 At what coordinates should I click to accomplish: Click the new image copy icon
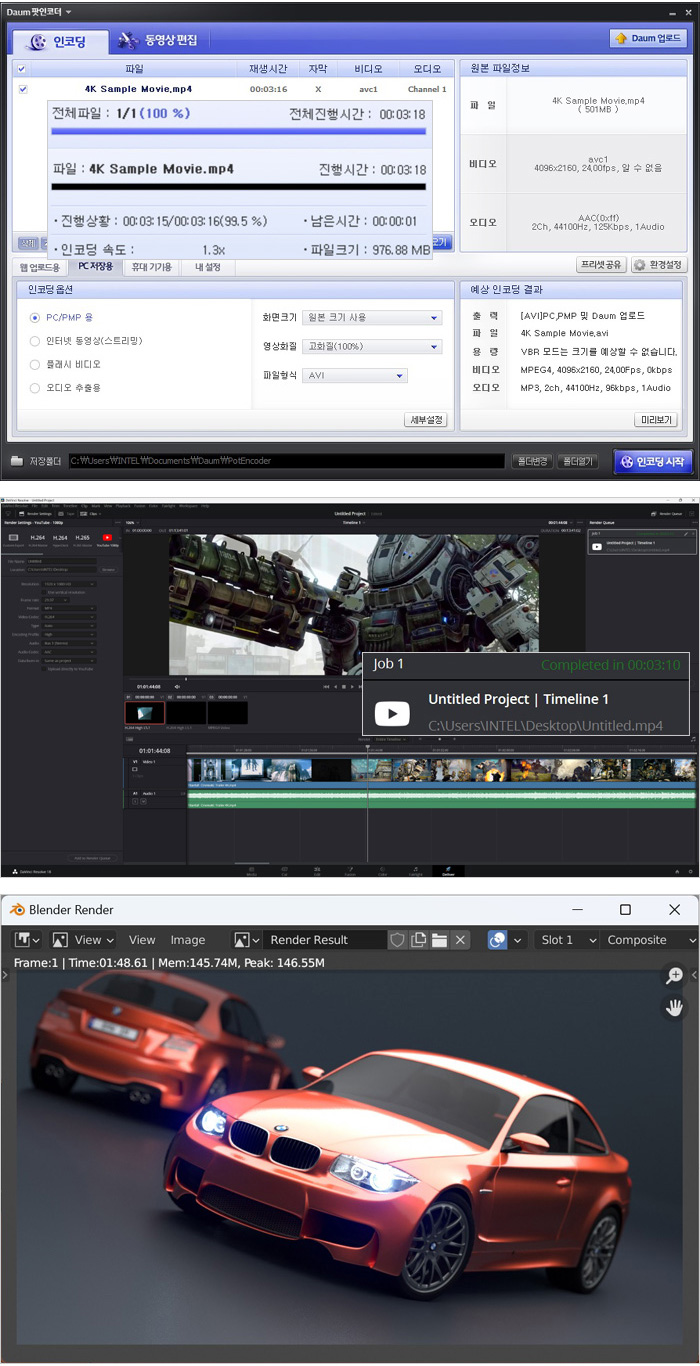click(x=419, y=940)
